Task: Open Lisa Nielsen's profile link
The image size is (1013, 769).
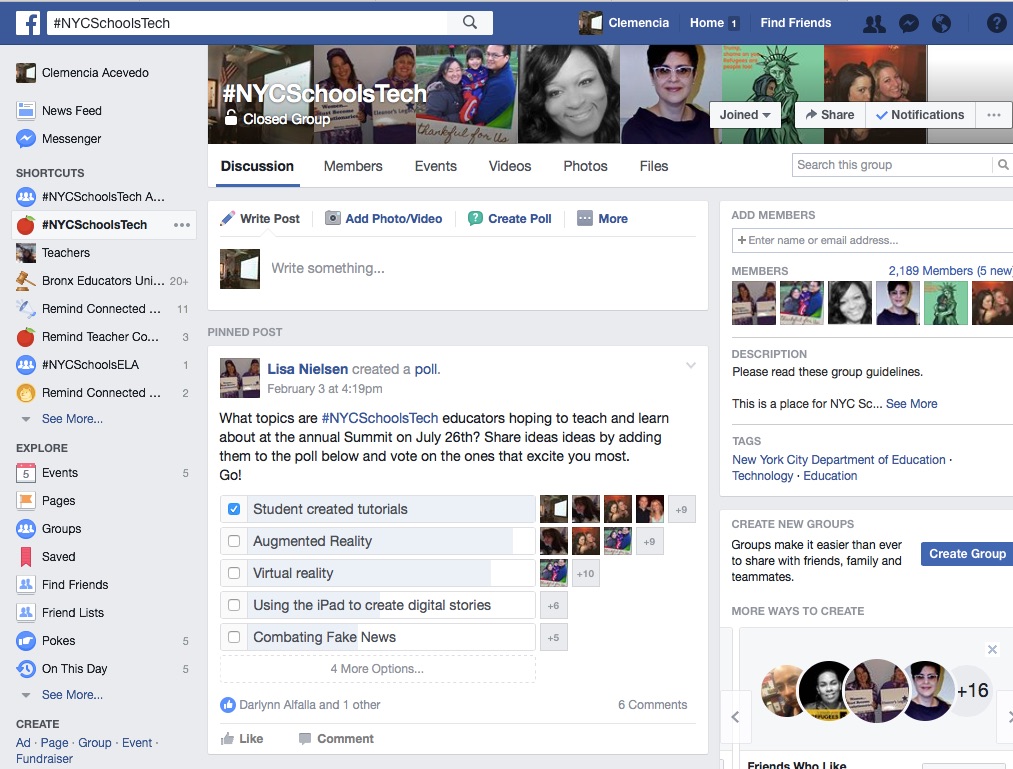Action: 308,369
